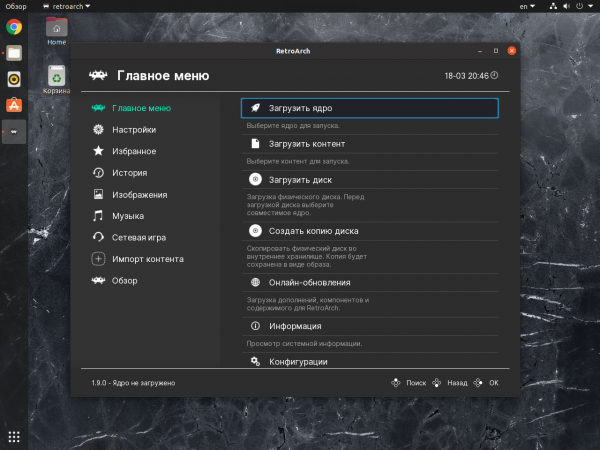Select the Загрузить ядро entry

(370, 108)
